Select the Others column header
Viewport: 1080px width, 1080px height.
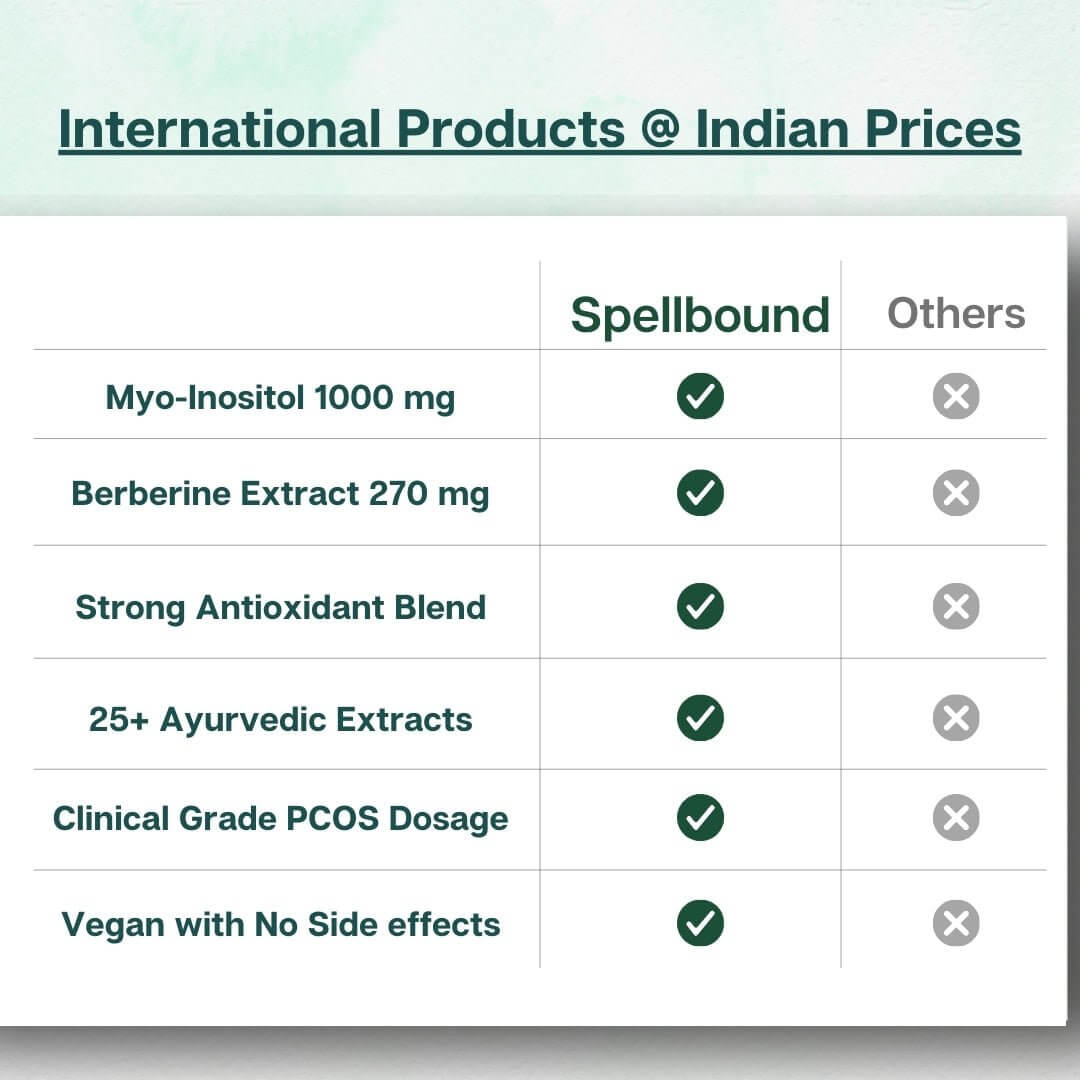tap(956, 313)
